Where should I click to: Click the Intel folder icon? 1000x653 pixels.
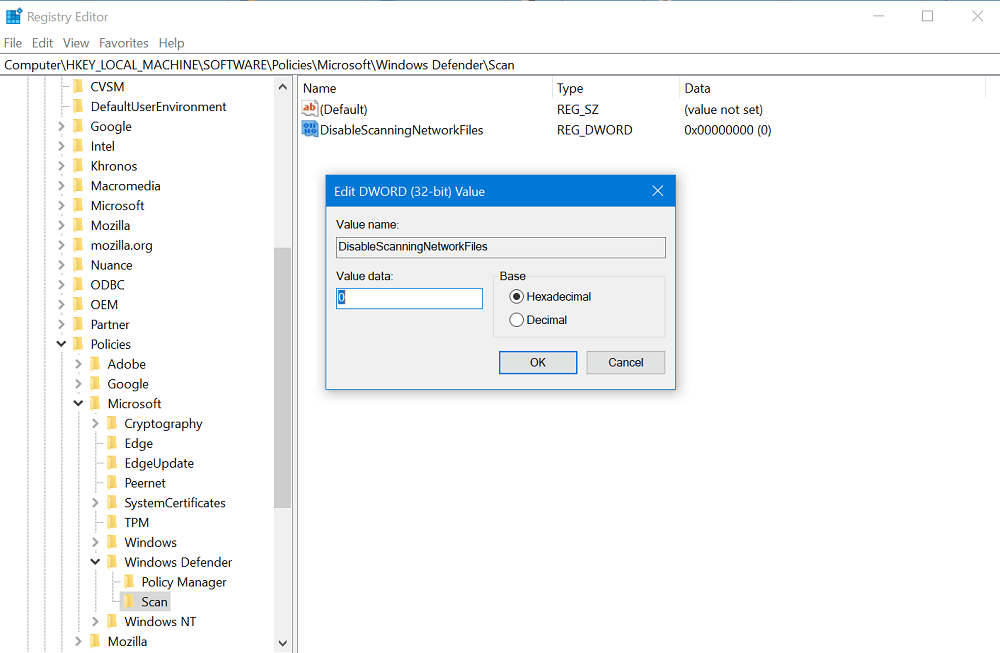(78, 146)
